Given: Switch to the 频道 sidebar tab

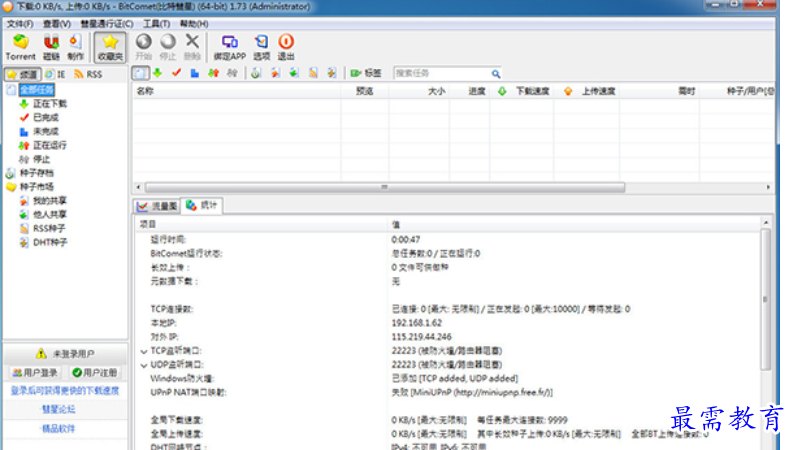Looking at the screenshot, I should click(x=22, y=74).
